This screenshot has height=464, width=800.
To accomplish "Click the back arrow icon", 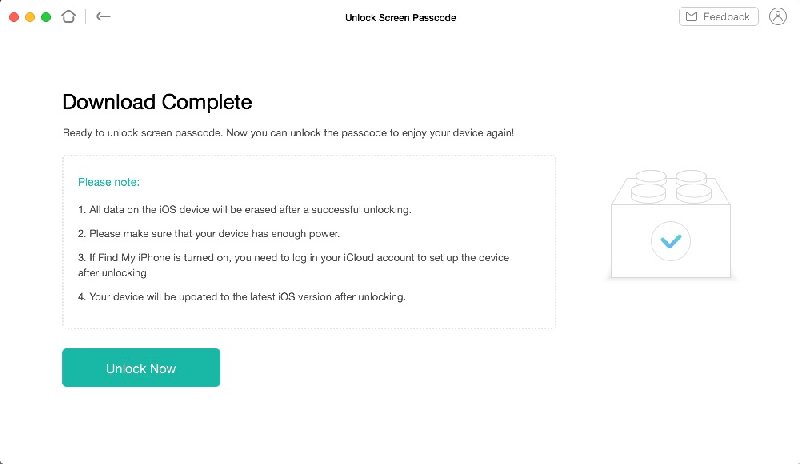I will click(103, 17).
